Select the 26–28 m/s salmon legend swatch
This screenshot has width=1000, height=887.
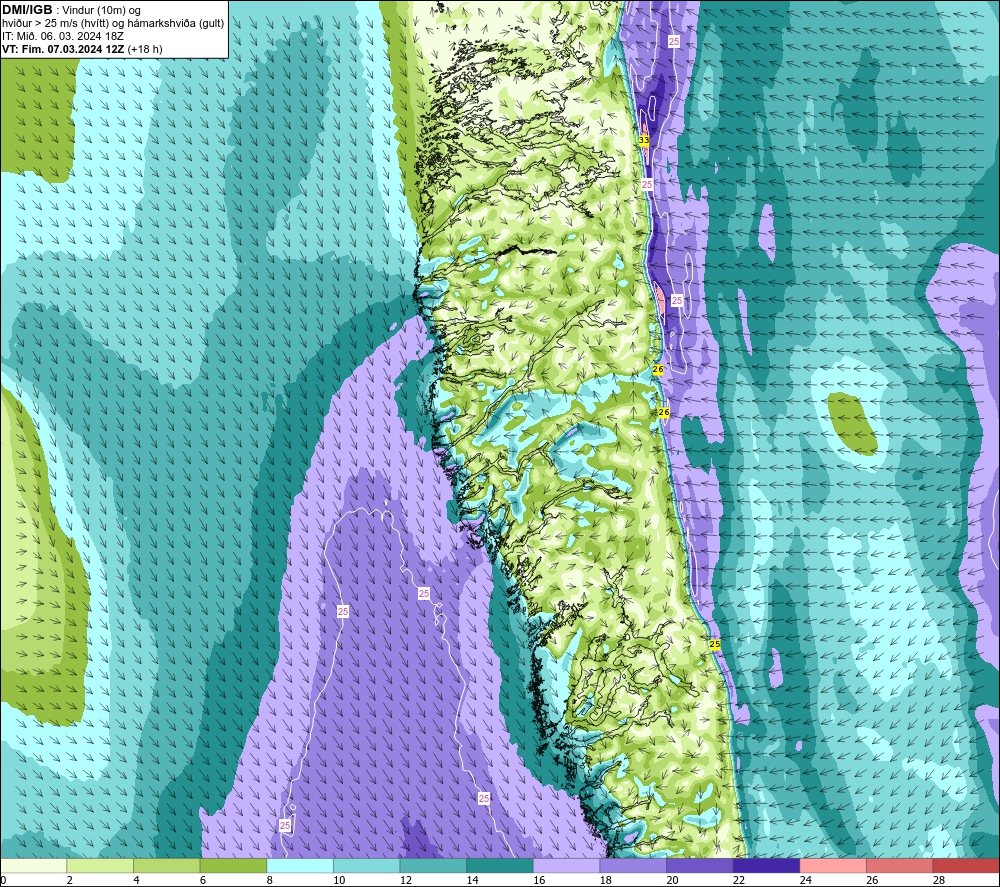click(900, 865)
